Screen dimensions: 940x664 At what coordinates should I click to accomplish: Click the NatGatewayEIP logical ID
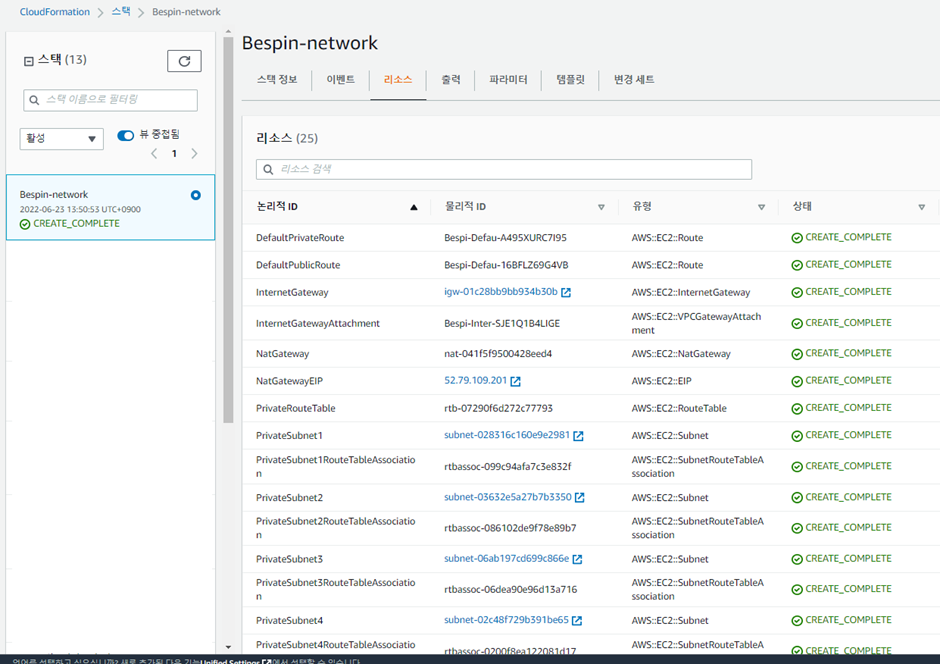[x=289, y=381]
